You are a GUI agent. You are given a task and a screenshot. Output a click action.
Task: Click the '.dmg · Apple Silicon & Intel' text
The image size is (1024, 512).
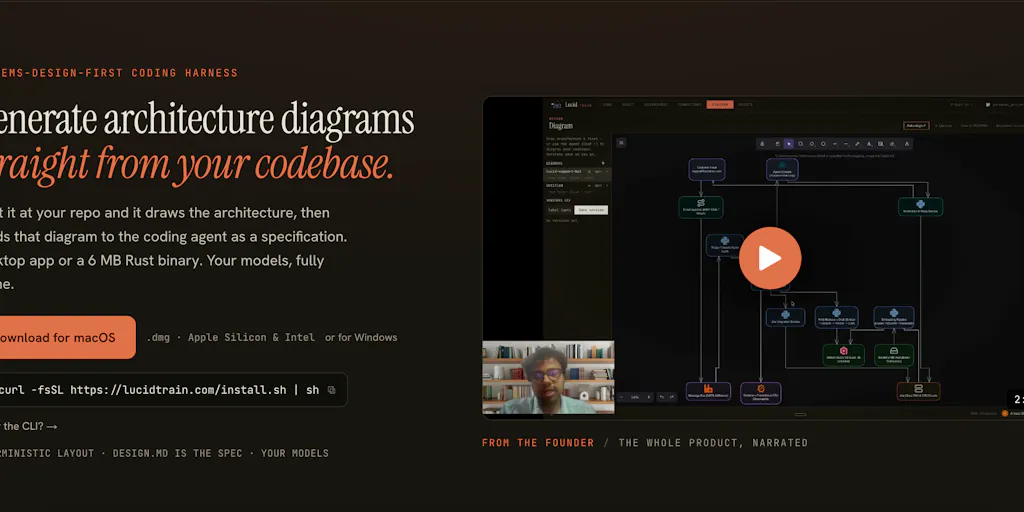tap(231, 338)
